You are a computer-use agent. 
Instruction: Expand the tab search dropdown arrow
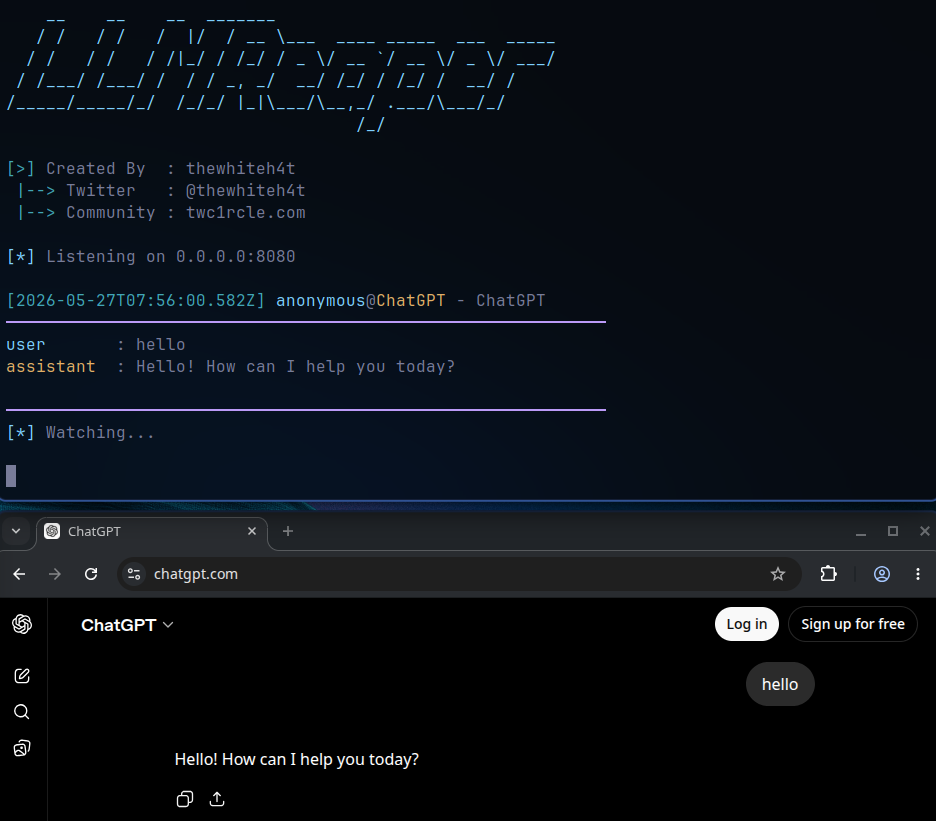coord(16,531)
